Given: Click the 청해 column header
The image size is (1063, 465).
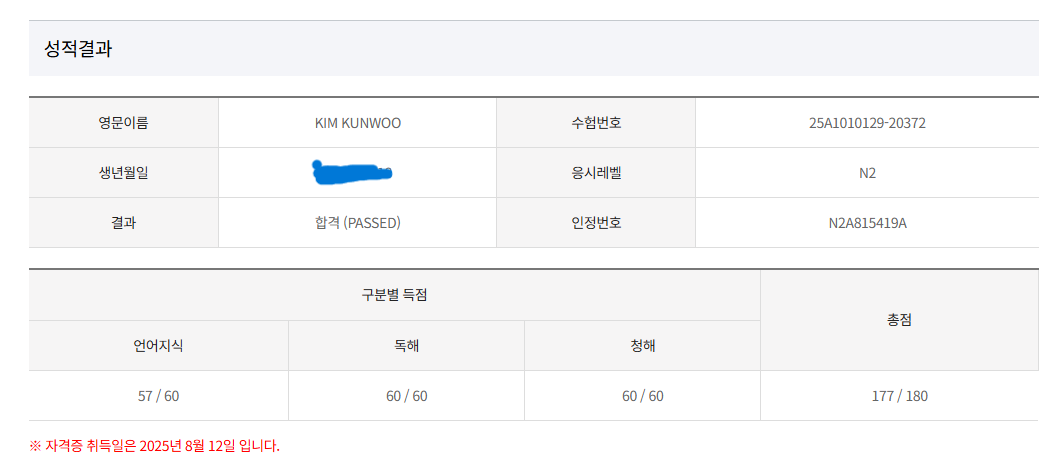Looking at the screenshot, I should pyautogui.click(x=642, y=346).
